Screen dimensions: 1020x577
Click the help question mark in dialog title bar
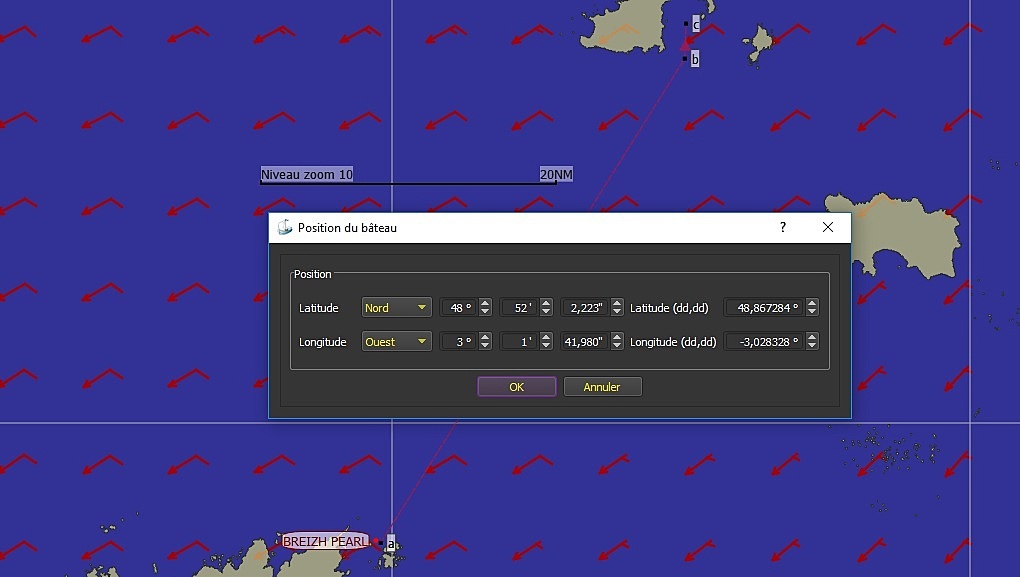click(783, 227)
